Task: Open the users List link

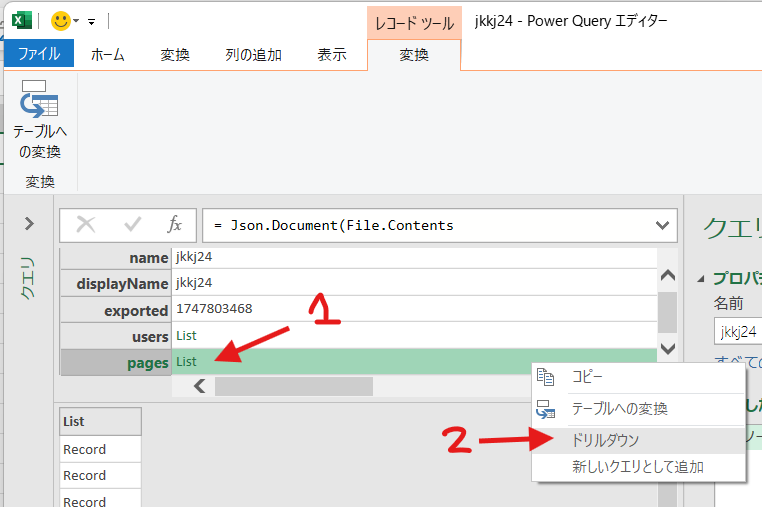Action: coord(186,335)
